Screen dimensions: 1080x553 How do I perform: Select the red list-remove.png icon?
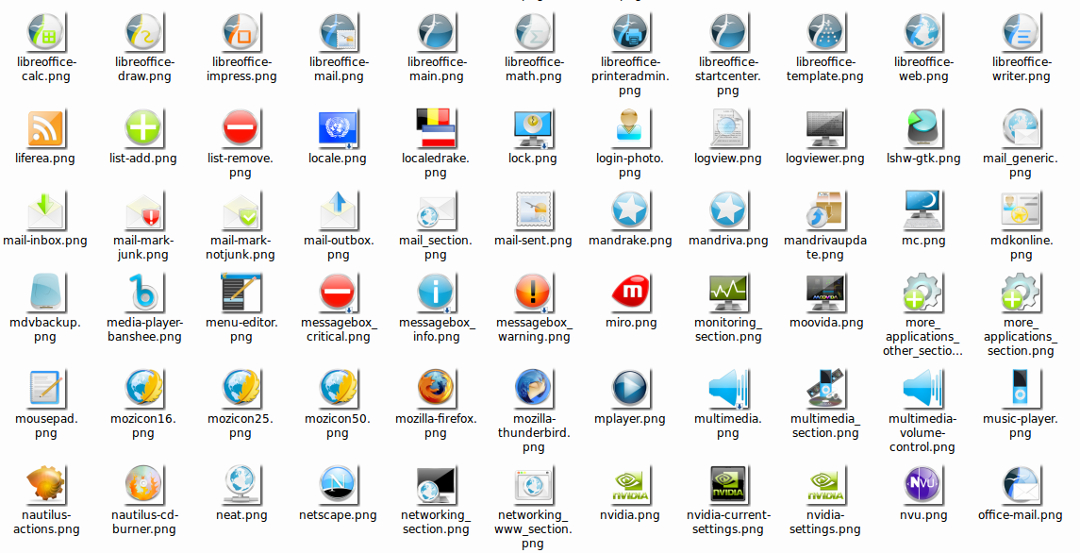click(x=240, y=129)
